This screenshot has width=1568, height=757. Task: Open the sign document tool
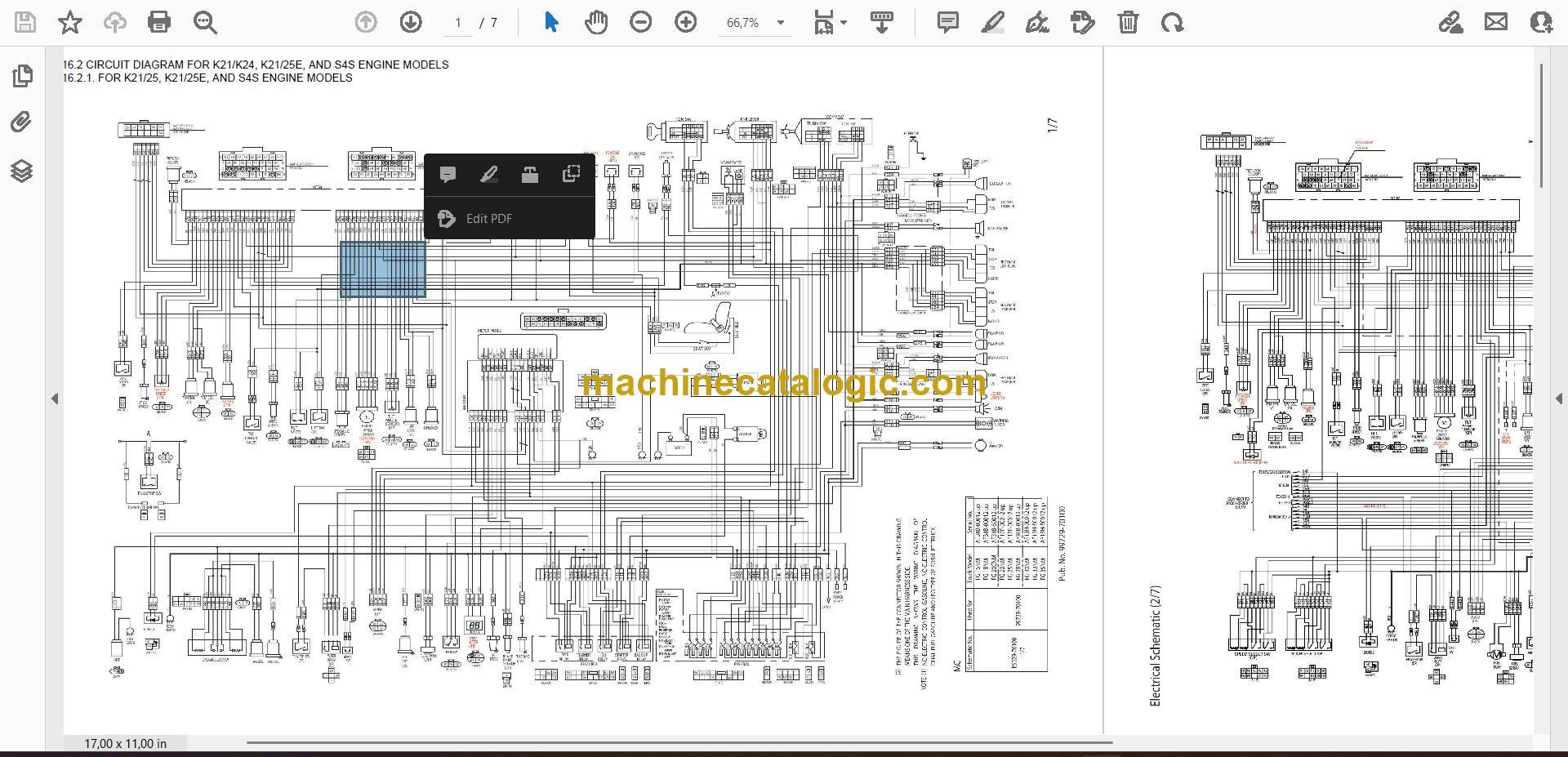[1037, 22]
